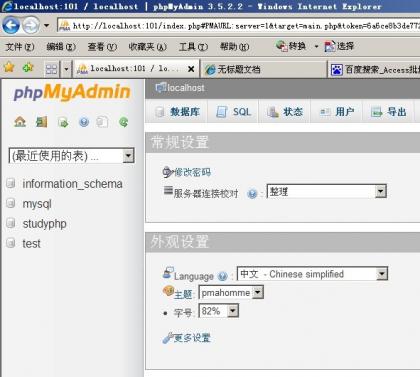Open the recently used tables dropdown
This screenshot has width=420, height=377.
pos(71,156)
